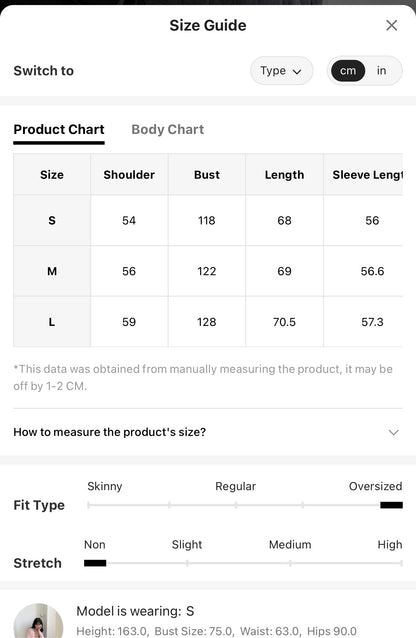Click the Shoulder column header
Screen dimensions: 416x638
129,175
